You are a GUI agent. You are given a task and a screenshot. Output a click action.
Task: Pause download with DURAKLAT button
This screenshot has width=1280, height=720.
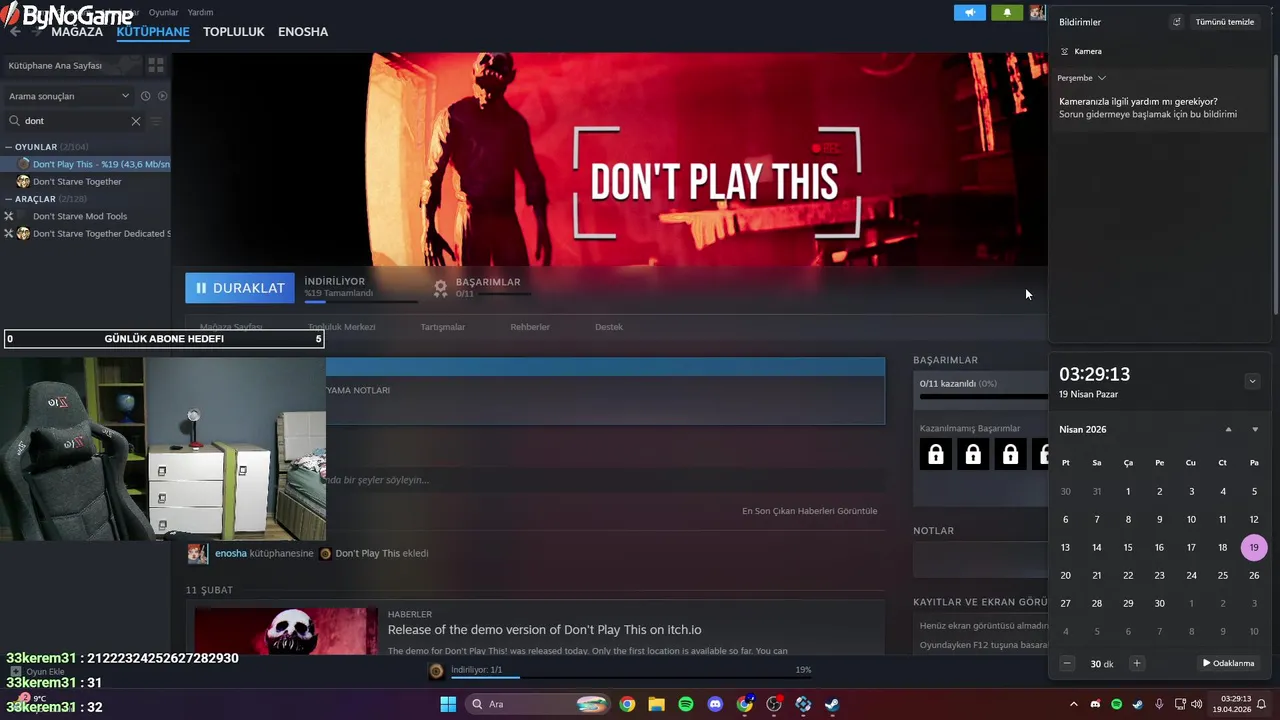240,288
